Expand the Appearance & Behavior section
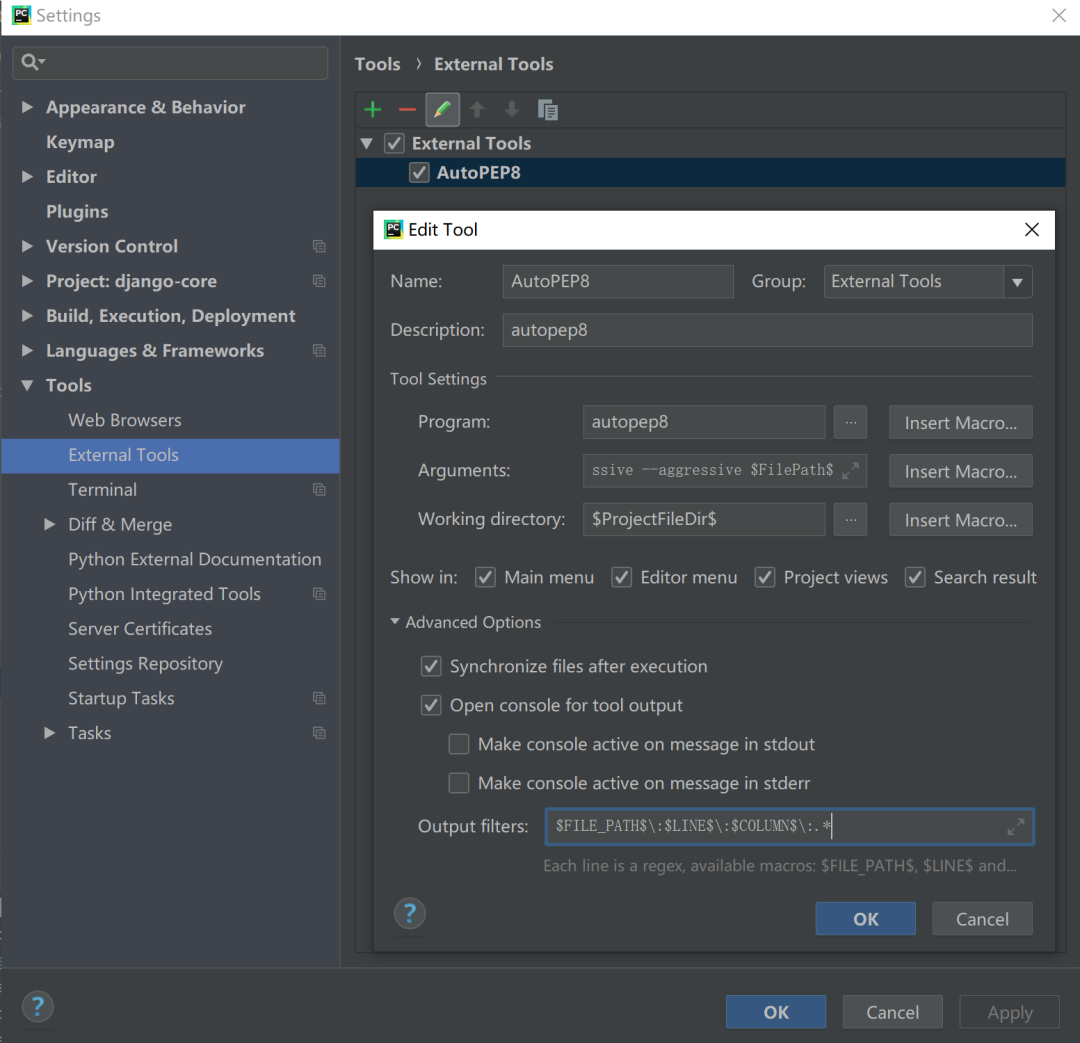Viewport: 1080px width, 1043px height. pos(27,107)
